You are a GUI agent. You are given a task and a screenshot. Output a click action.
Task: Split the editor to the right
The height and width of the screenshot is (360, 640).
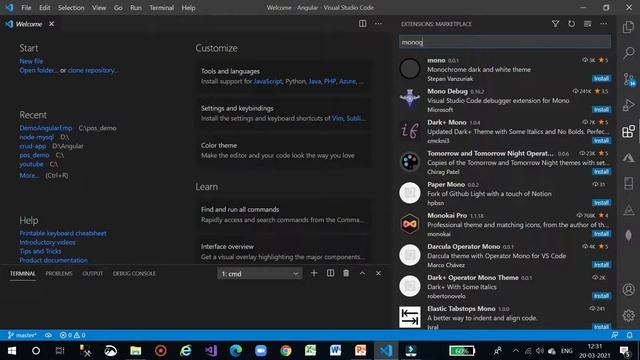pos(362,24)
